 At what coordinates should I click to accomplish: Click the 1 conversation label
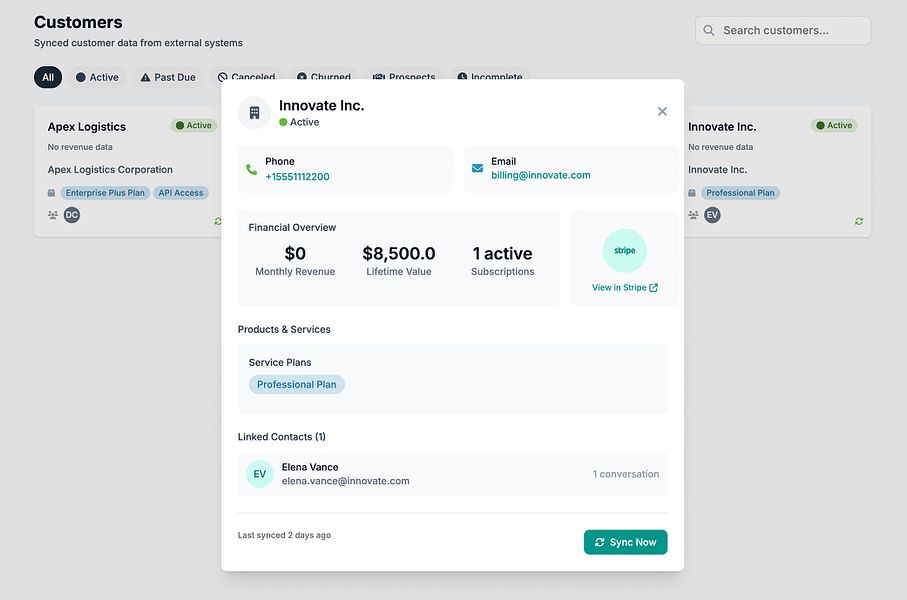[626, 474]
